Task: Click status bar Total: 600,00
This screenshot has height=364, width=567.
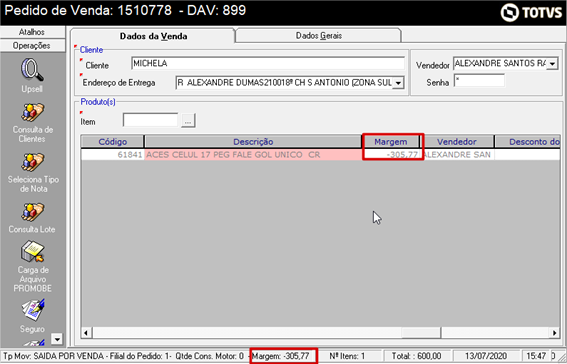Action: coord(416,356)
